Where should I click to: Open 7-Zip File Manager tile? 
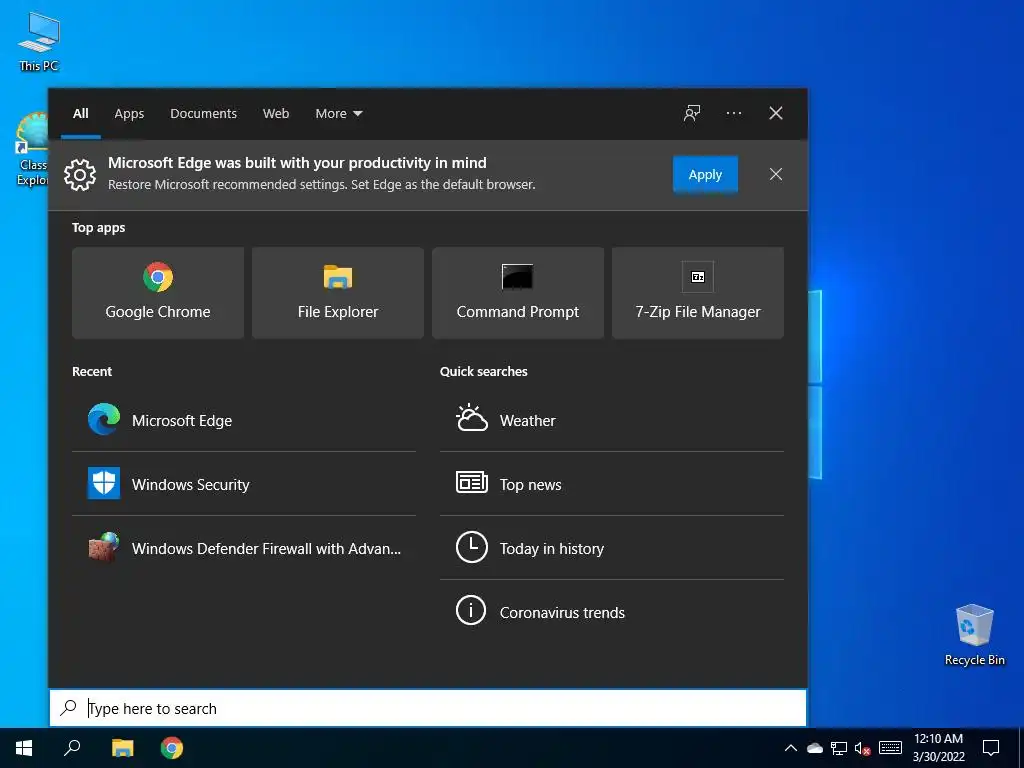point(697,293)
